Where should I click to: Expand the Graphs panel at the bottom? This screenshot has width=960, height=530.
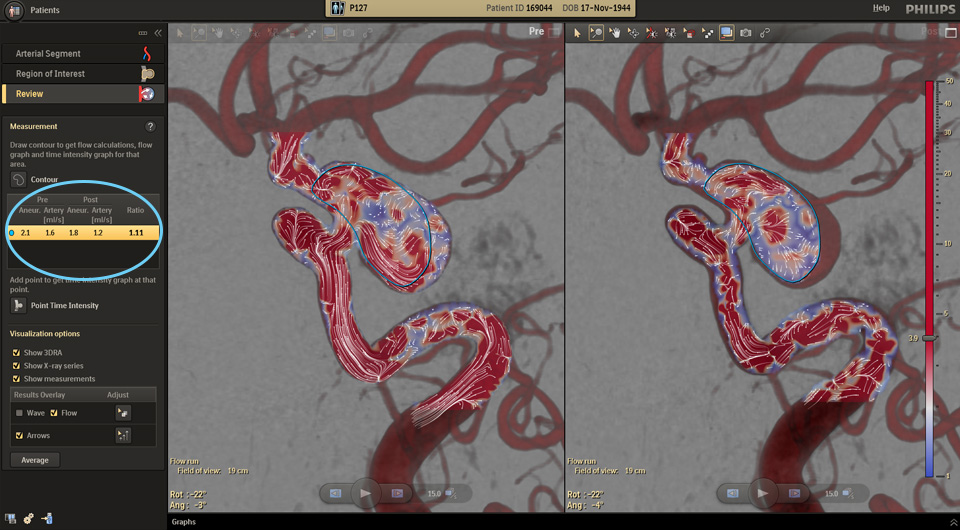click(x=184, y=522)
